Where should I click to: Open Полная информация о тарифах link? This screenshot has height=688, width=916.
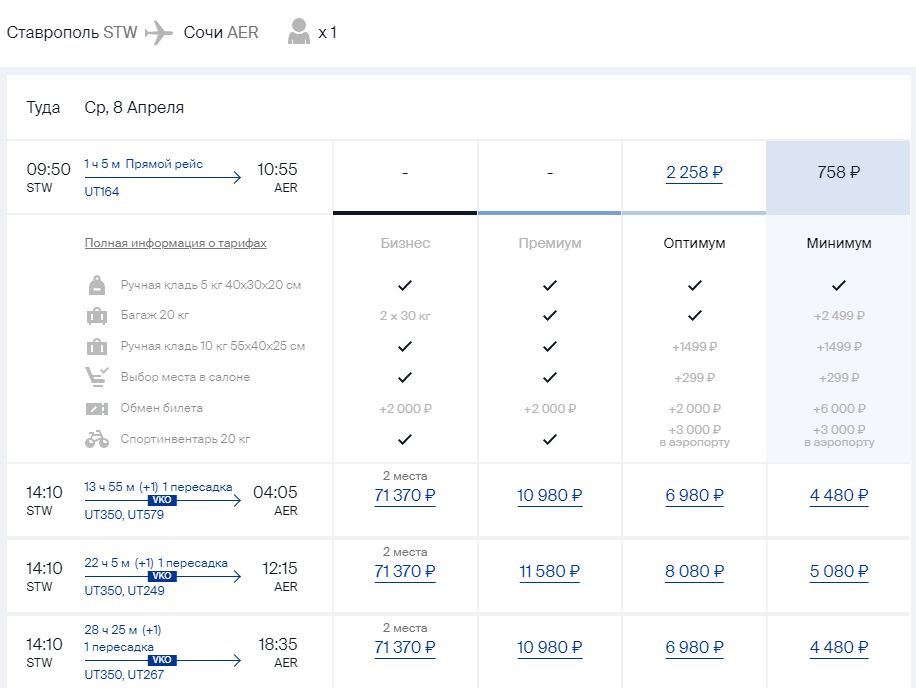[x=175, y=243]
